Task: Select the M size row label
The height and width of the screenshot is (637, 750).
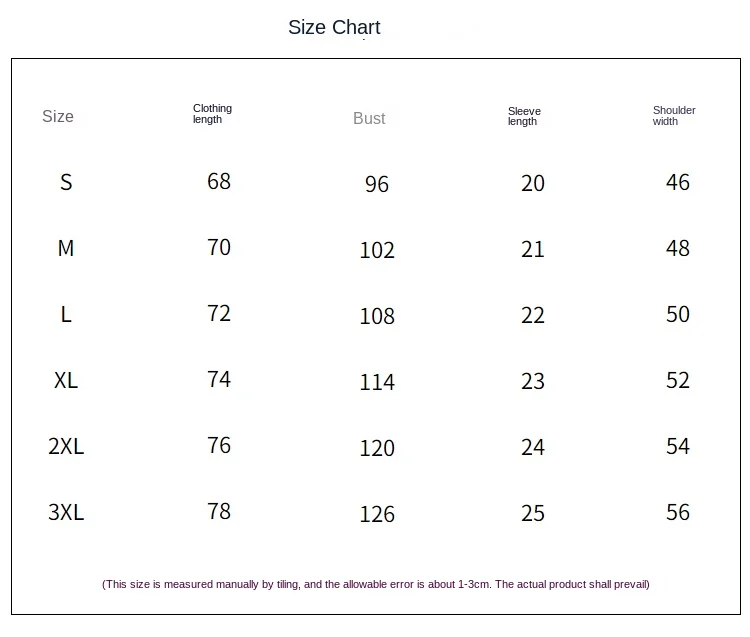Action: click(x=66, y=248)
